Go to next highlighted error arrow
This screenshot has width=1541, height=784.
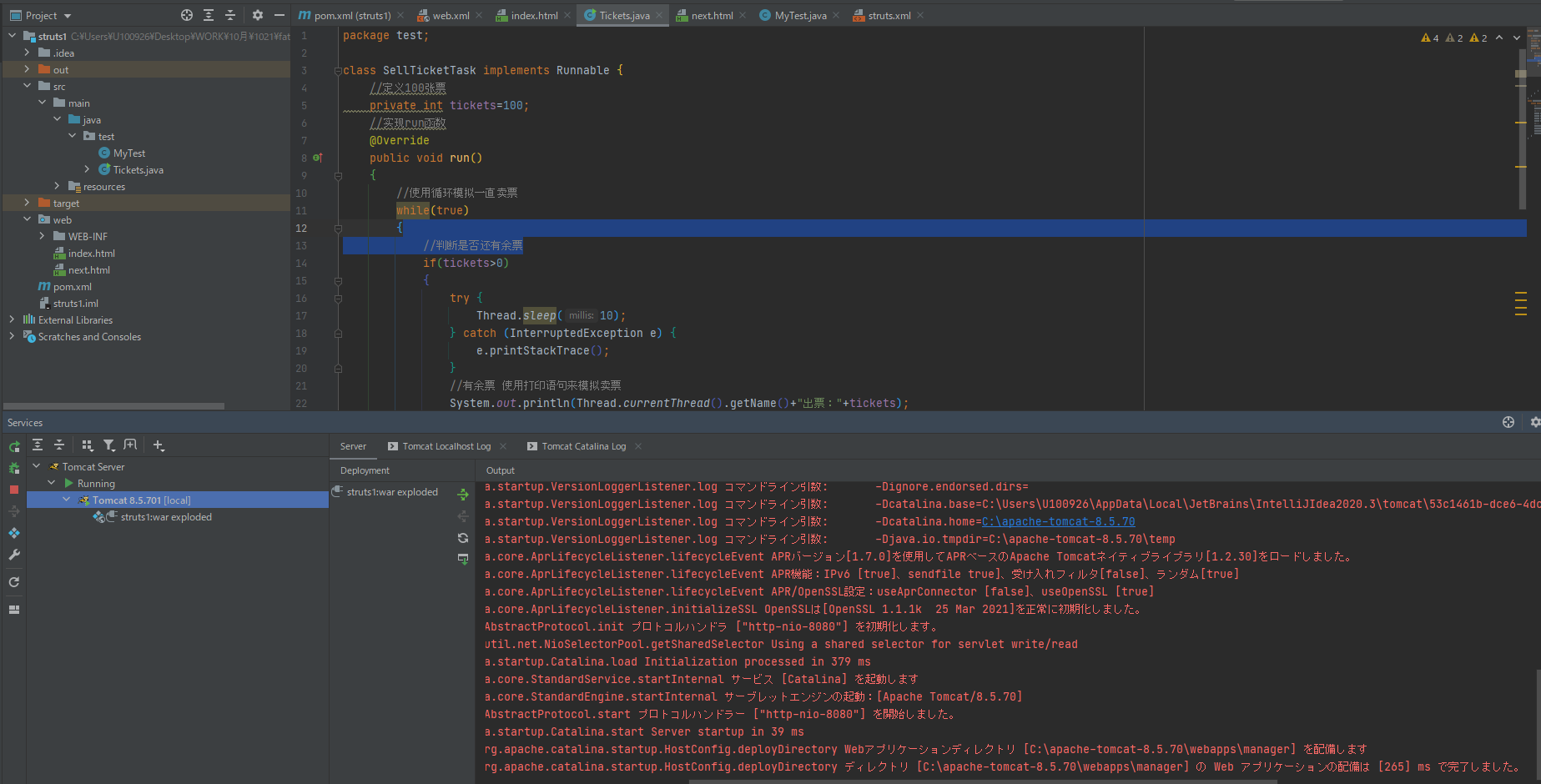click(x=1517, y=38)
